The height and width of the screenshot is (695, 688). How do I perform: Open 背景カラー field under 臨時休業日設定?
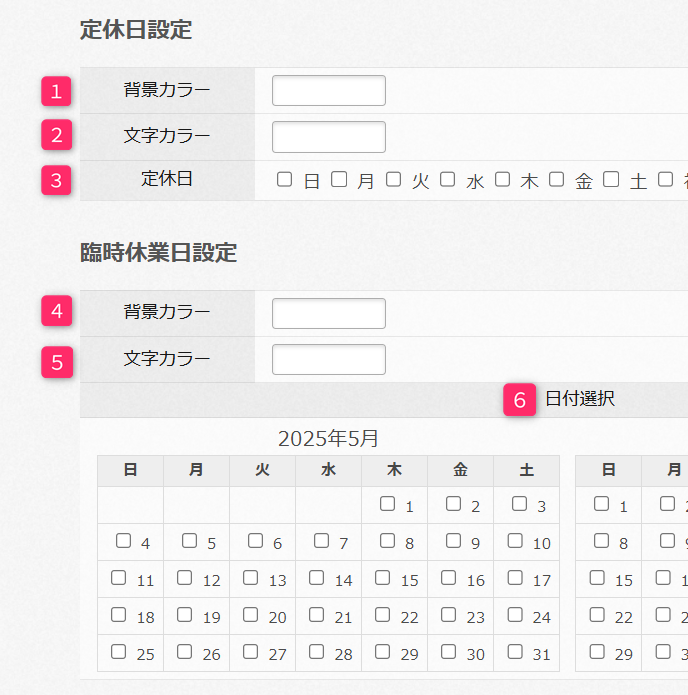pyautogui.click(x=328, y=313)
